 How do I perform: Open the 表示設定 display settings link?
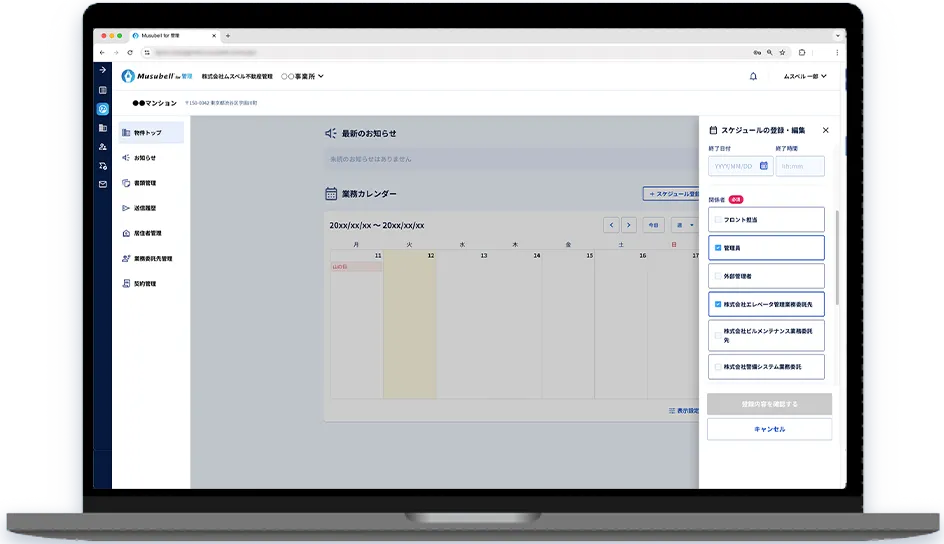click(684, 410)
